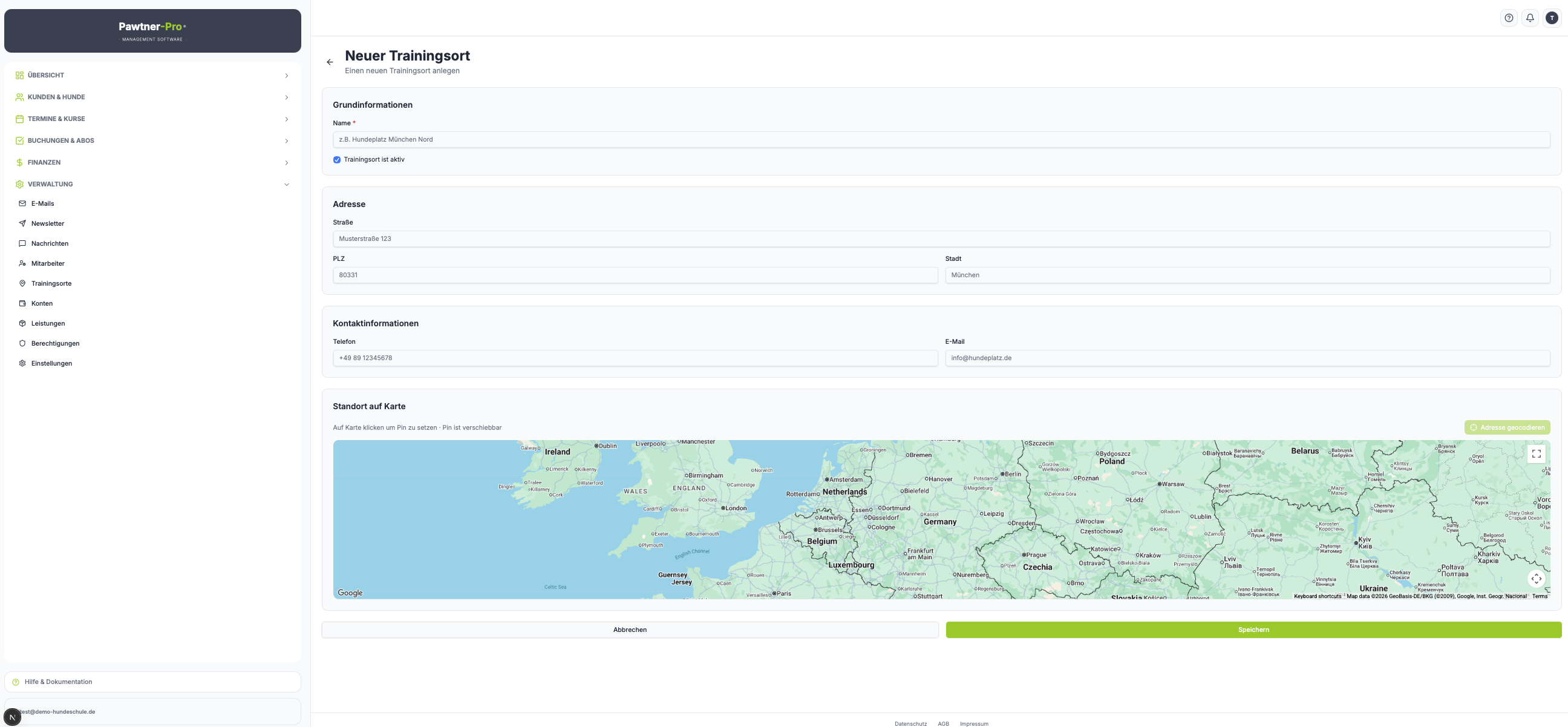
Task: Open the Konten menu entry
Action: [152, 304]
